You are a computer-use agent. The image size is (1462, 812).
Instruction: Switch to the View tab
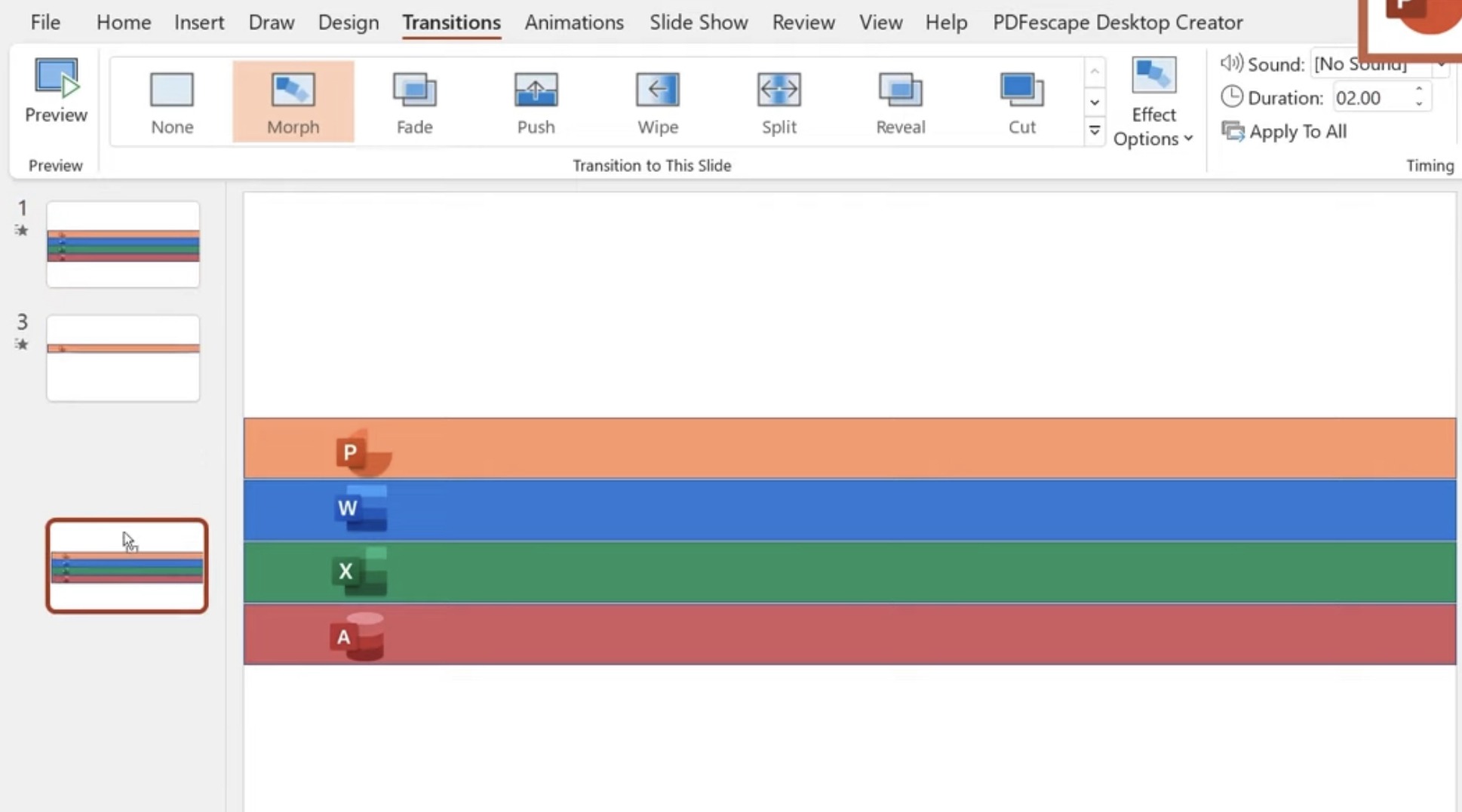pos(880,23)
